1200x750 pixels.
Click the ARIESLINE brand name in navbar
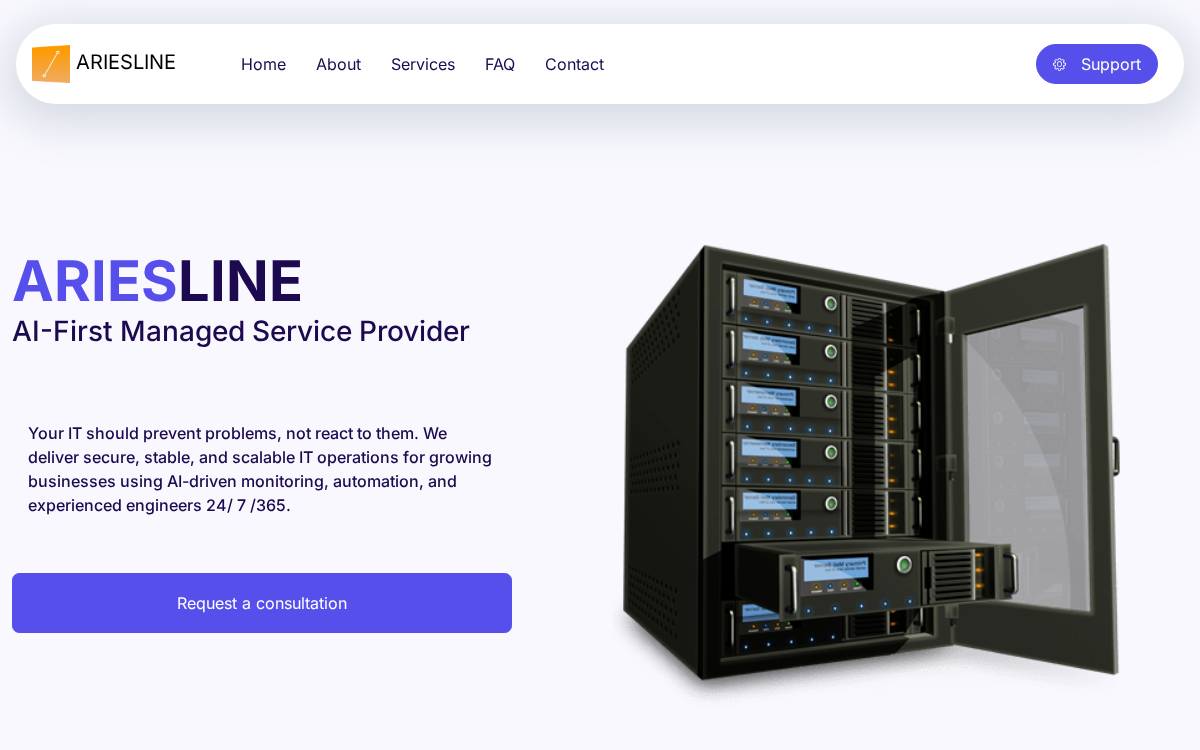tap(126, 62)
